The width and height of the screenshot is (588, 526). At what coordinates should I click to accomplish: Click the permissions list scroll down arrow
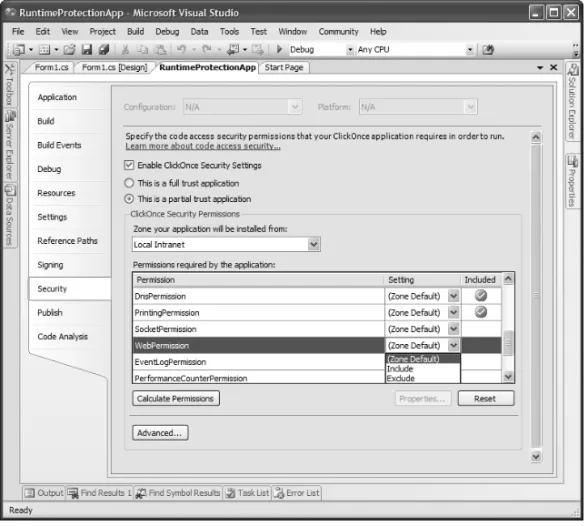[x=508, y=376]
